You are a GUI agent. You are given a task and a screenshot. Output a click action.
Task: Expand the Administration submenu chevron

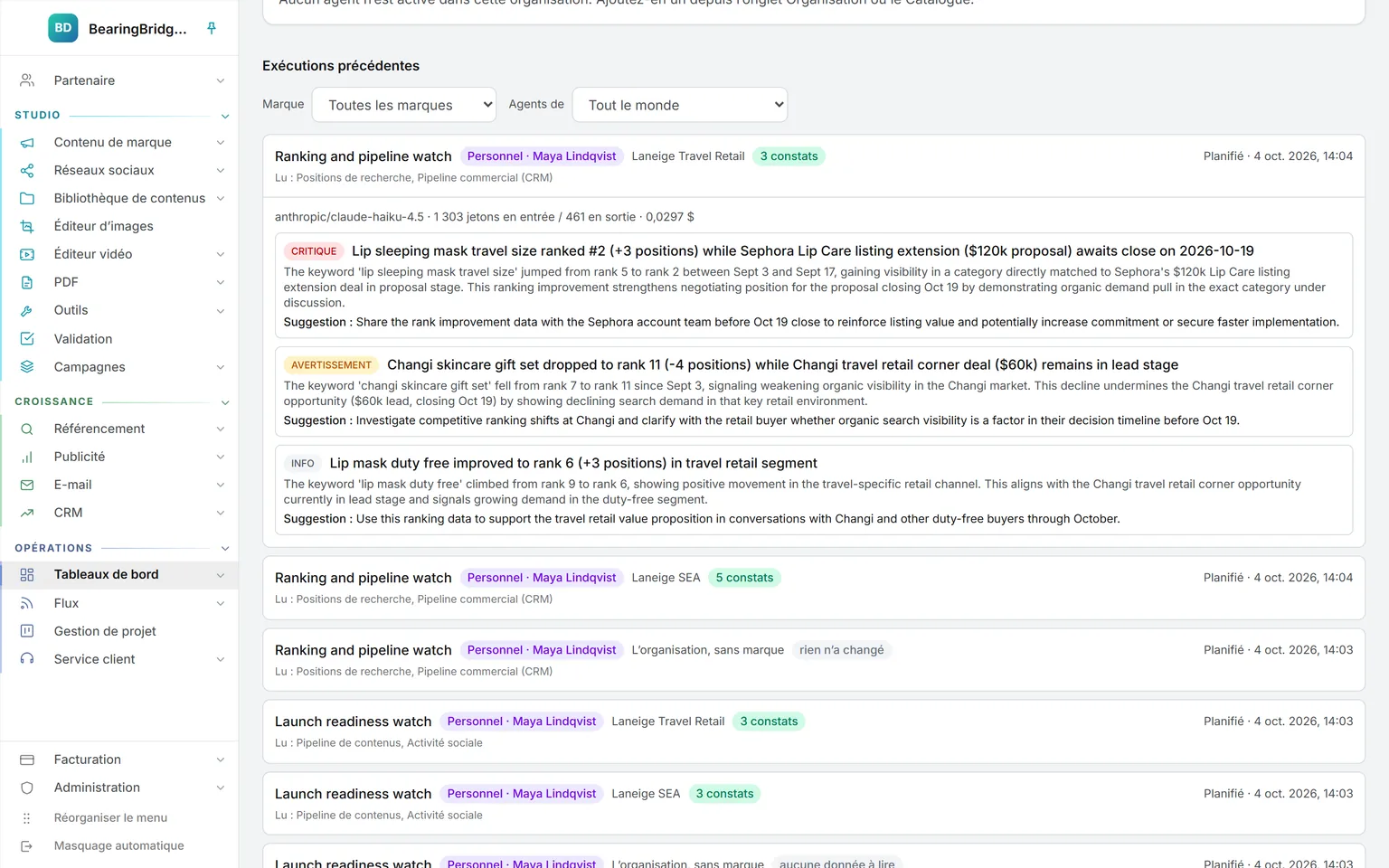coord(220,788)
